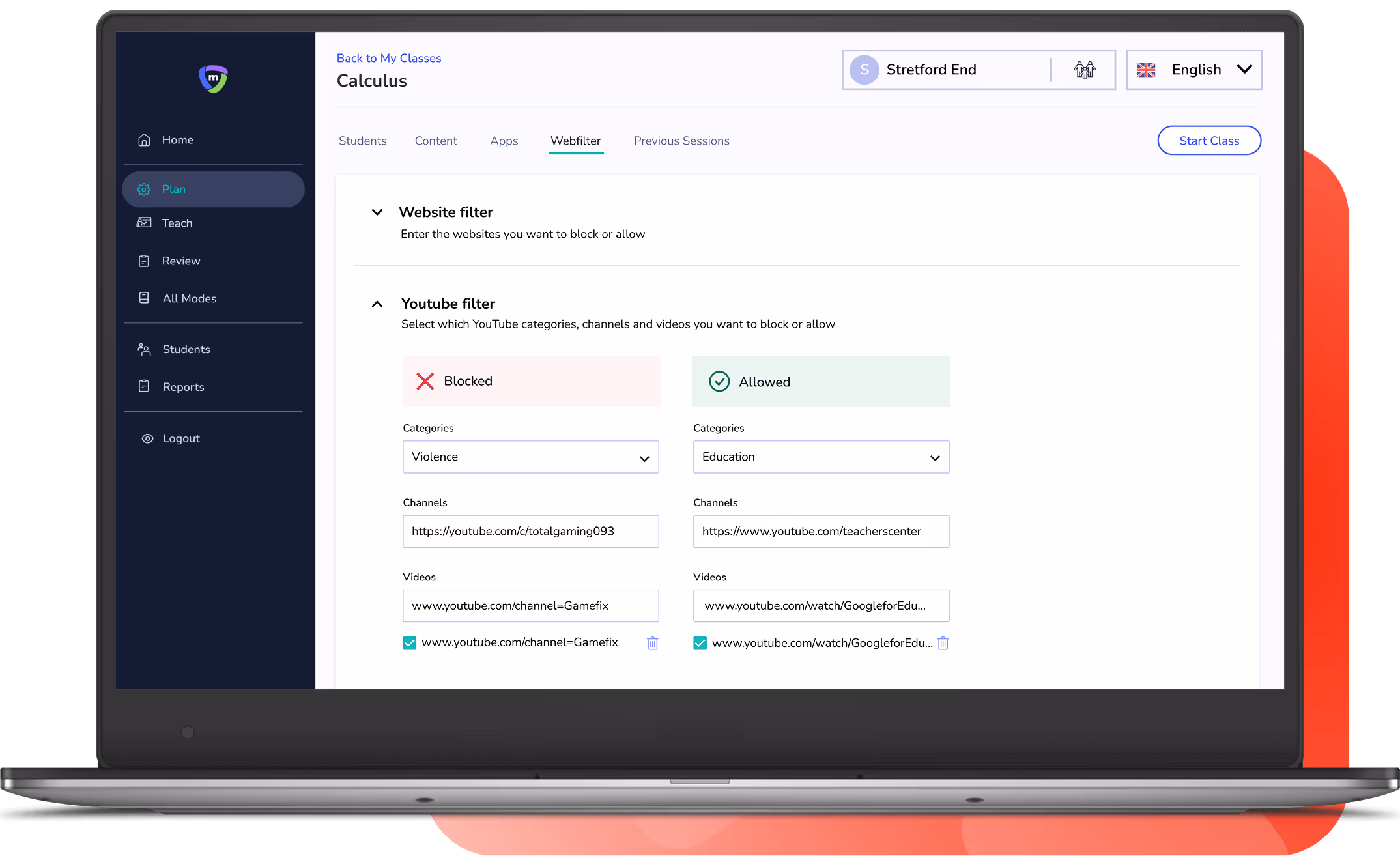The width and height of the screenshot is (1400, 856).
Task: Switch to the Content tab
Action: (436, 141)
